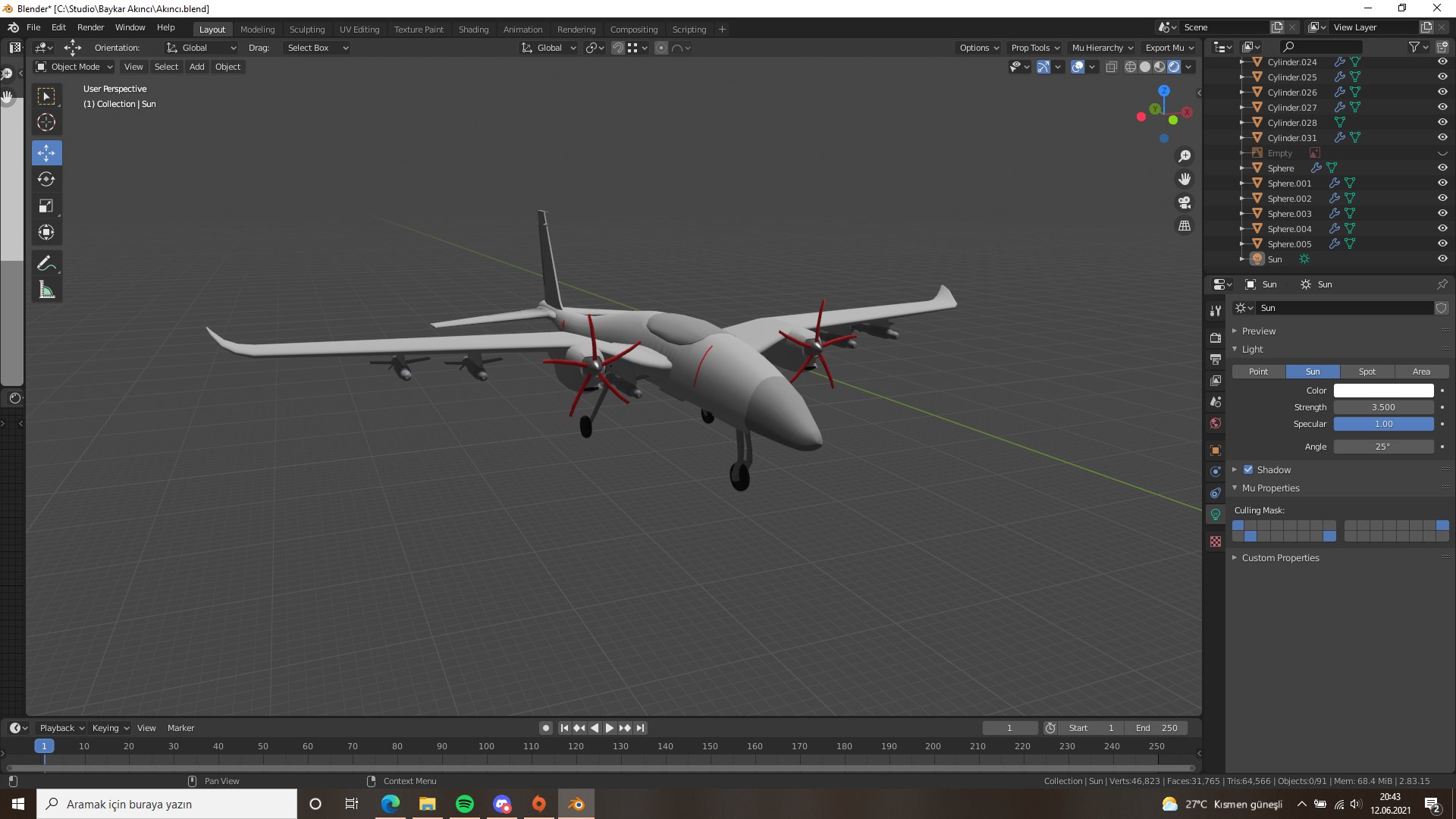Click the End frame field
1456x819 pixels.
pyautogui.click(x=1156, y=728)
